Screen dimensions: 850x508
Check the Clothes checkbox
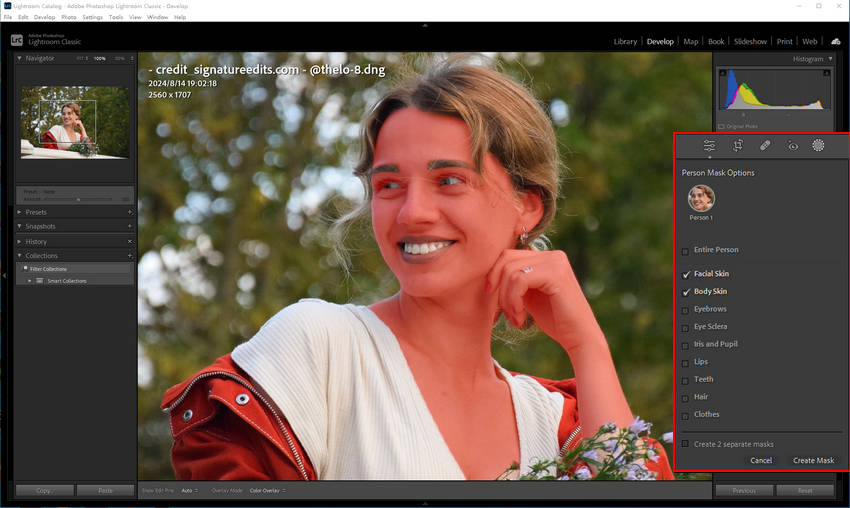(685, 415)
